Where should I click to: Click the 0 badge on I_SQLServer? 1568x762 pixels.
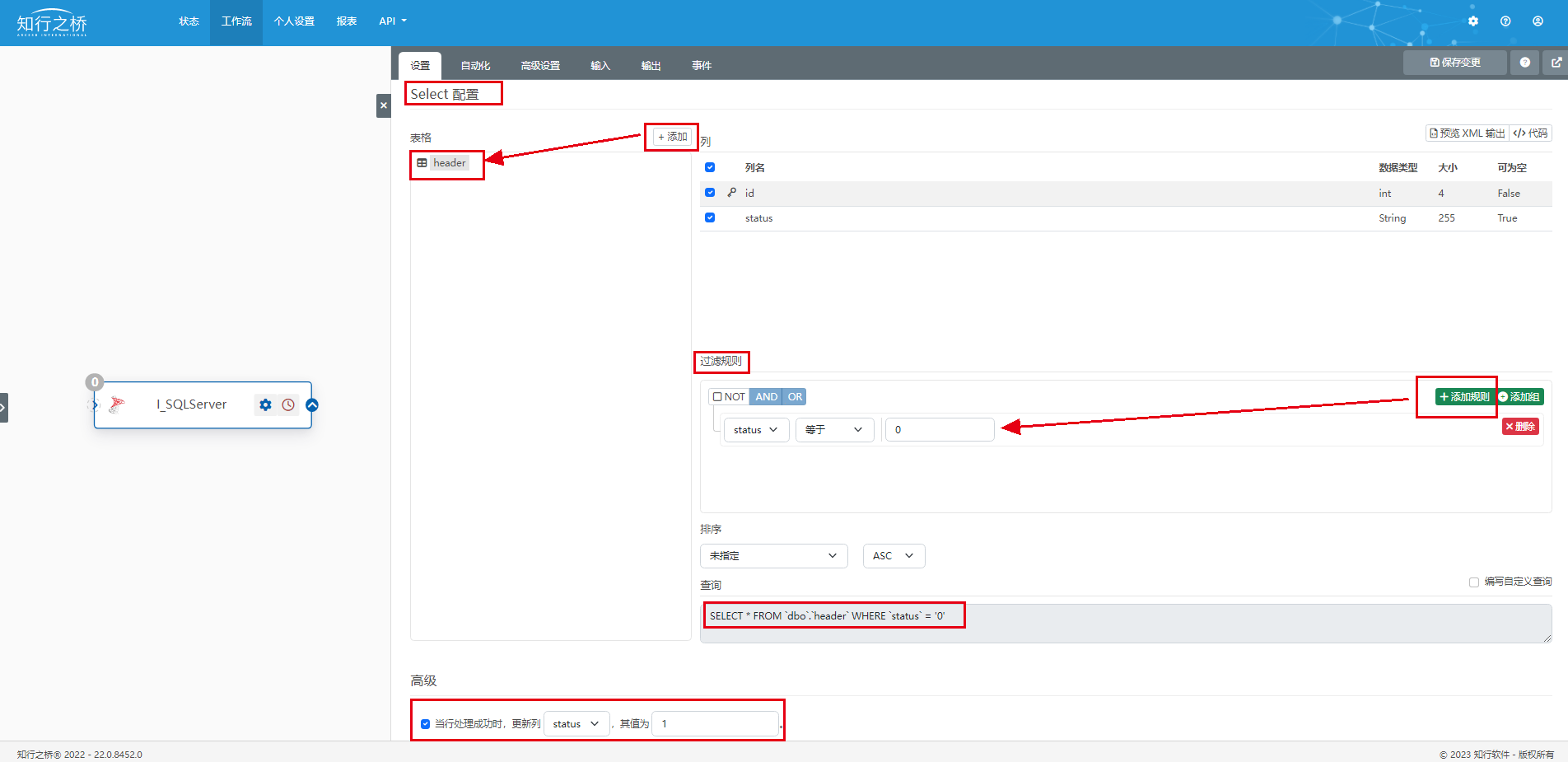coord(95,382)
